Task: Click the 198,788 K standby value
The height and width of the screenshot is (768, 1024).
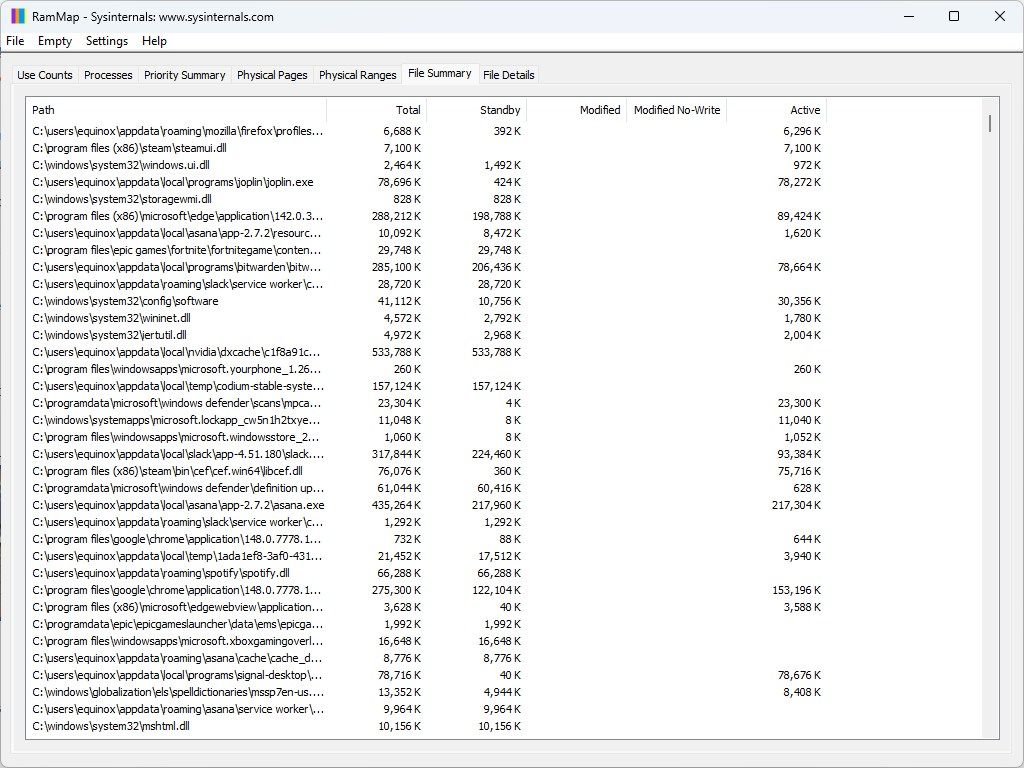Action: click(496, 216)
